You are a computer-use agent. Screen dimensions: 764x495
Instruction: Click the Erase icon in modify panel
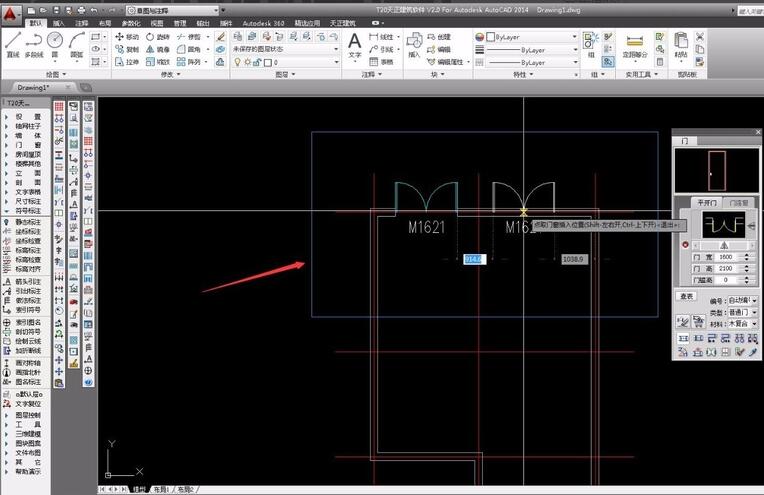(221, 37)
